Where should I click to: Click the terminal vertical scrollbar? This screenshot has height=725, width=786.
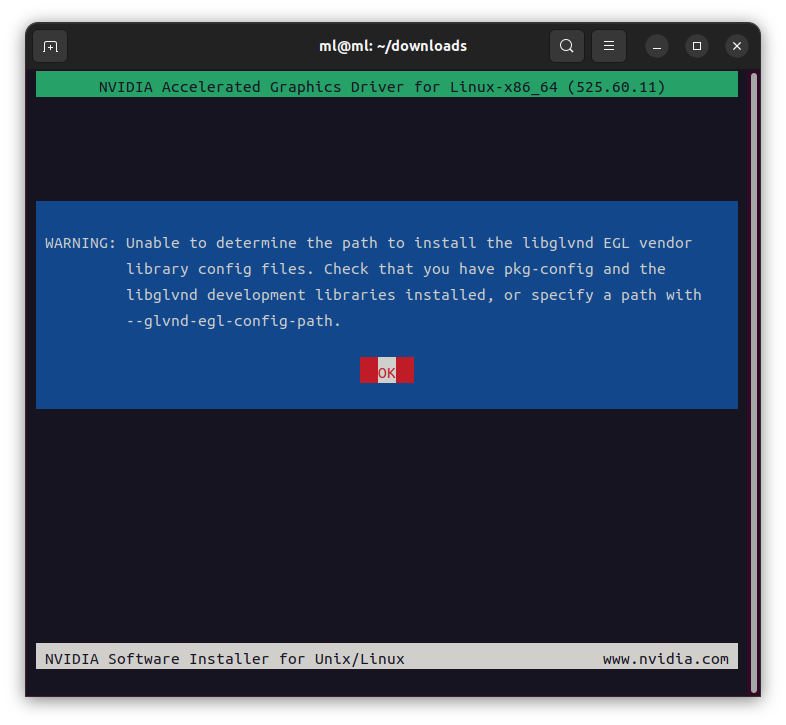754,383
